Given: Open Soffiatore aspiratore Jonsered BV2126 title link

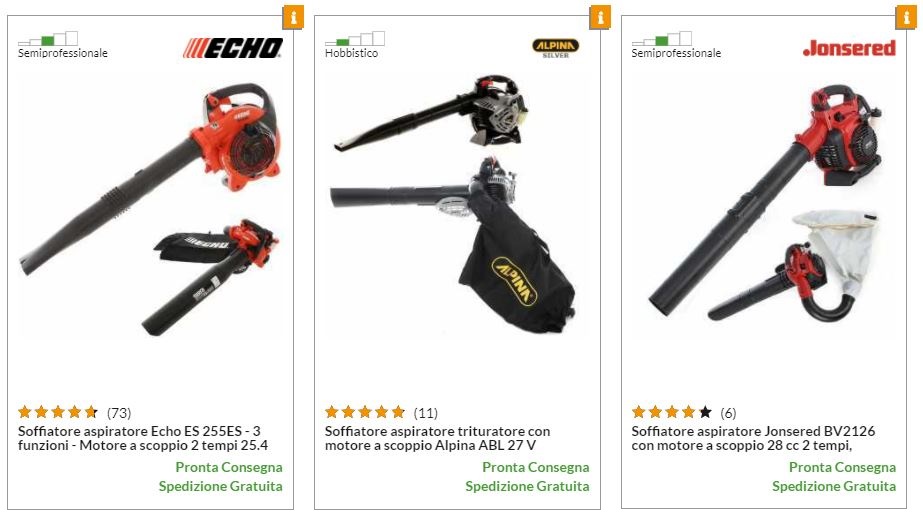Looking at the screenshot, I should (753, 438).
